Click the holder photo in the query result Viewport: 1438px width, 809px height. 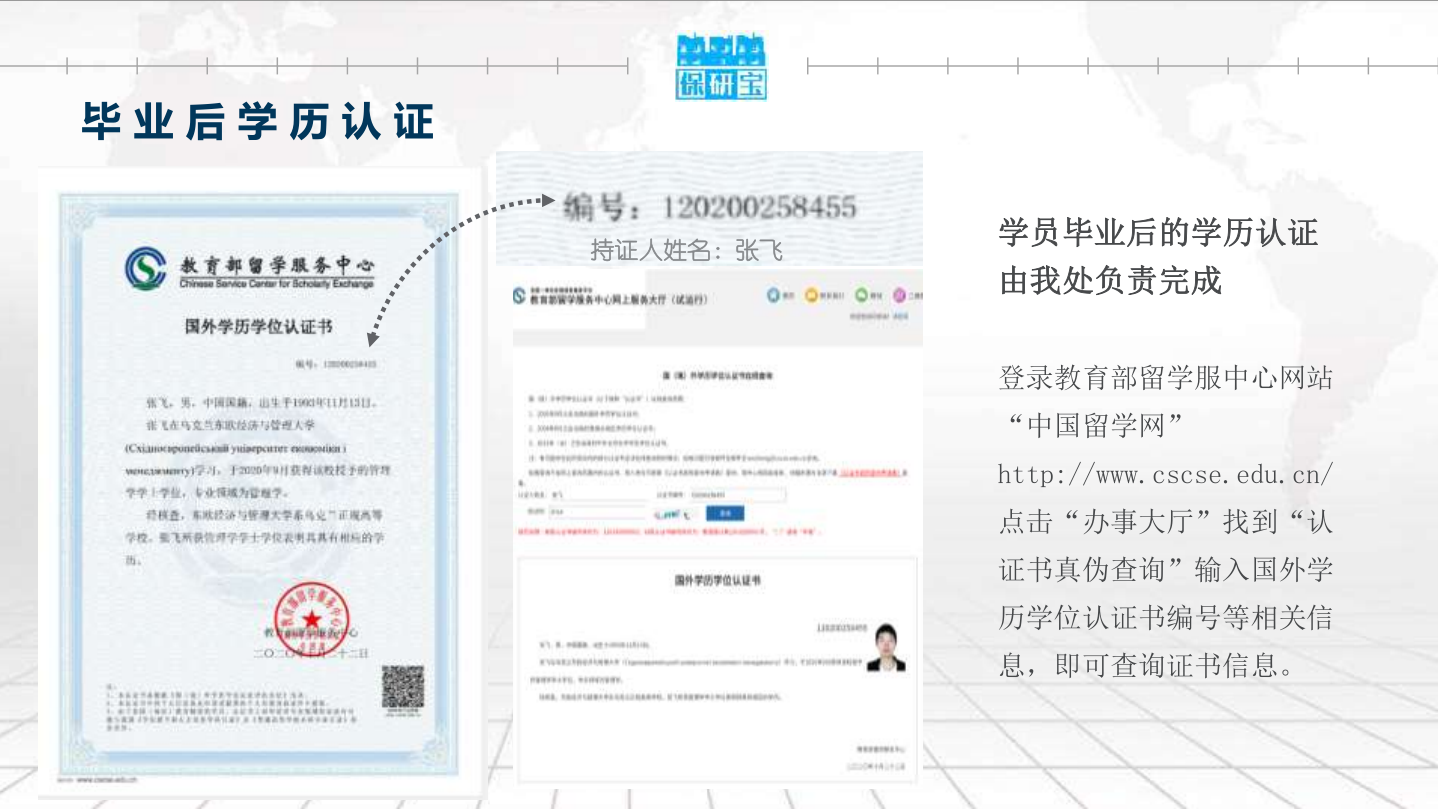point(885,648)
